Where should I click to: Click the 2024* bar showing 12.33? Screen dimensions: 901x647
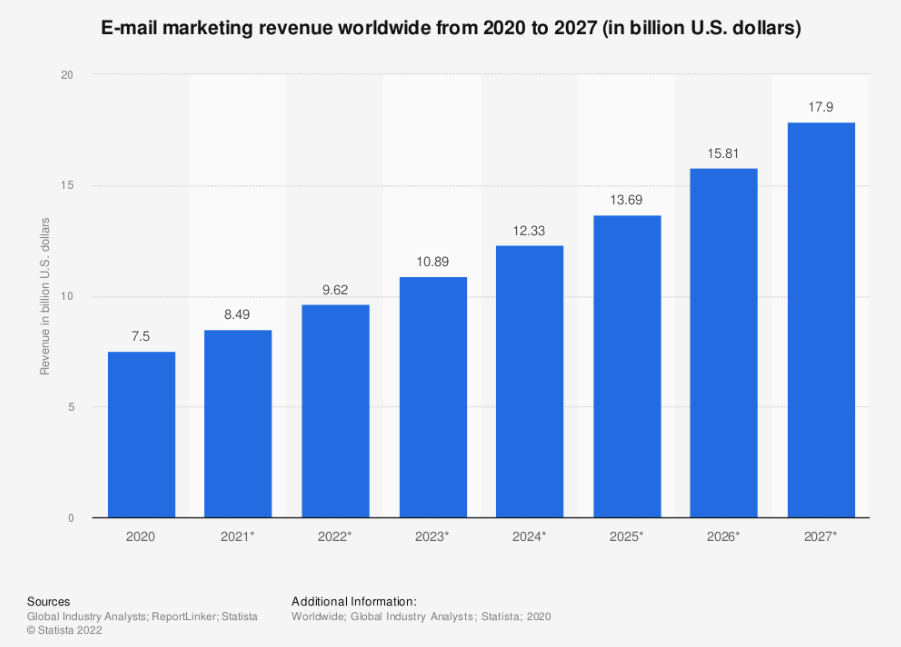(x=530, y=382)
